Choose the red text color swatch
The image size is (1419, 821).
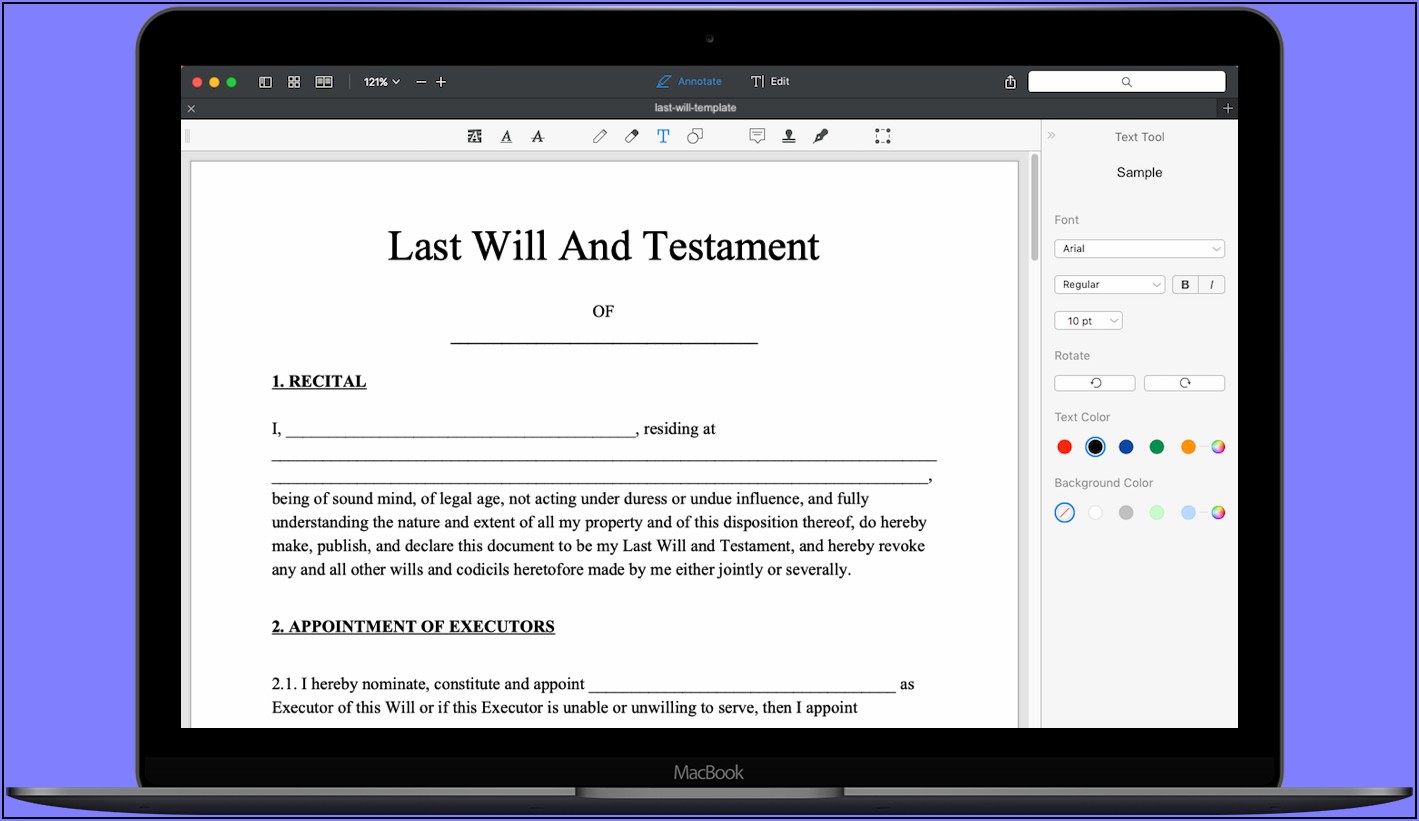coord(1064,447)
